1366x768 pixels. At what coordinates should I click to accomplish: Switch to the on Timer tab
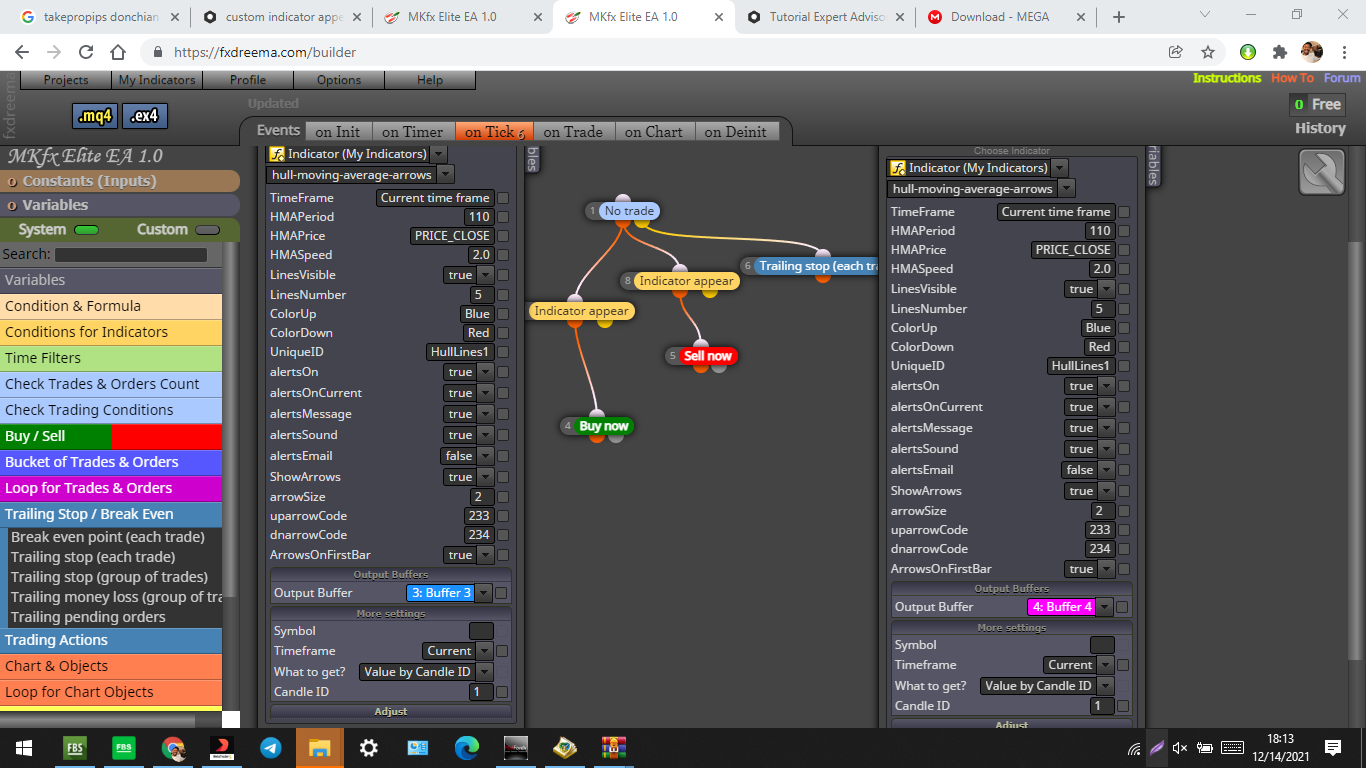coord(412,132)
